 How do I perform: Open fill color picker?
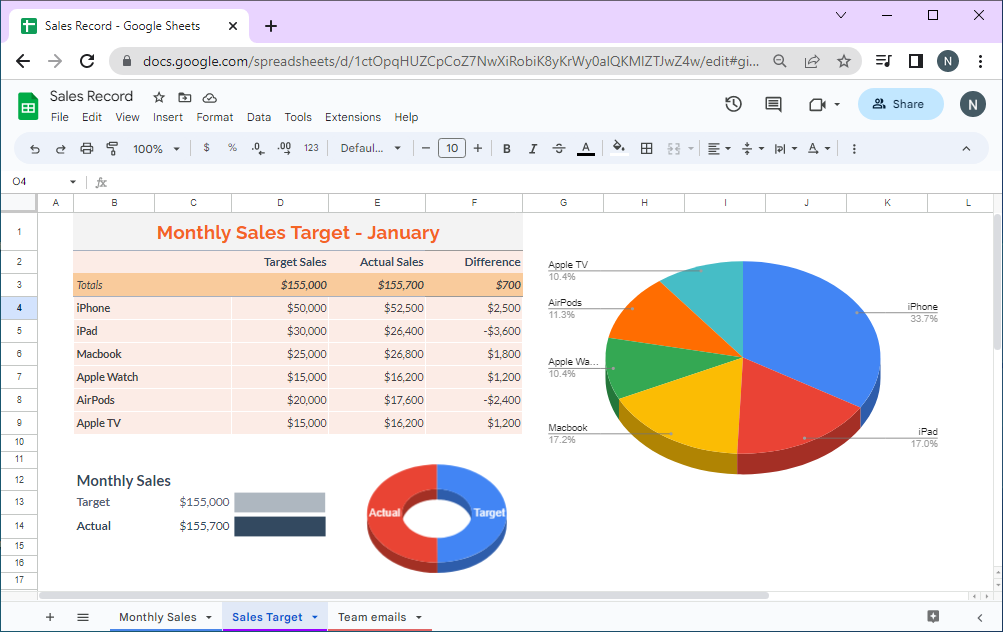619,148
